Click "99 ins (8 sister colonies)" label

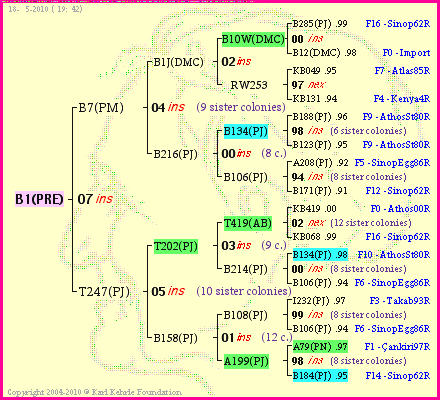tap(349, 315)
